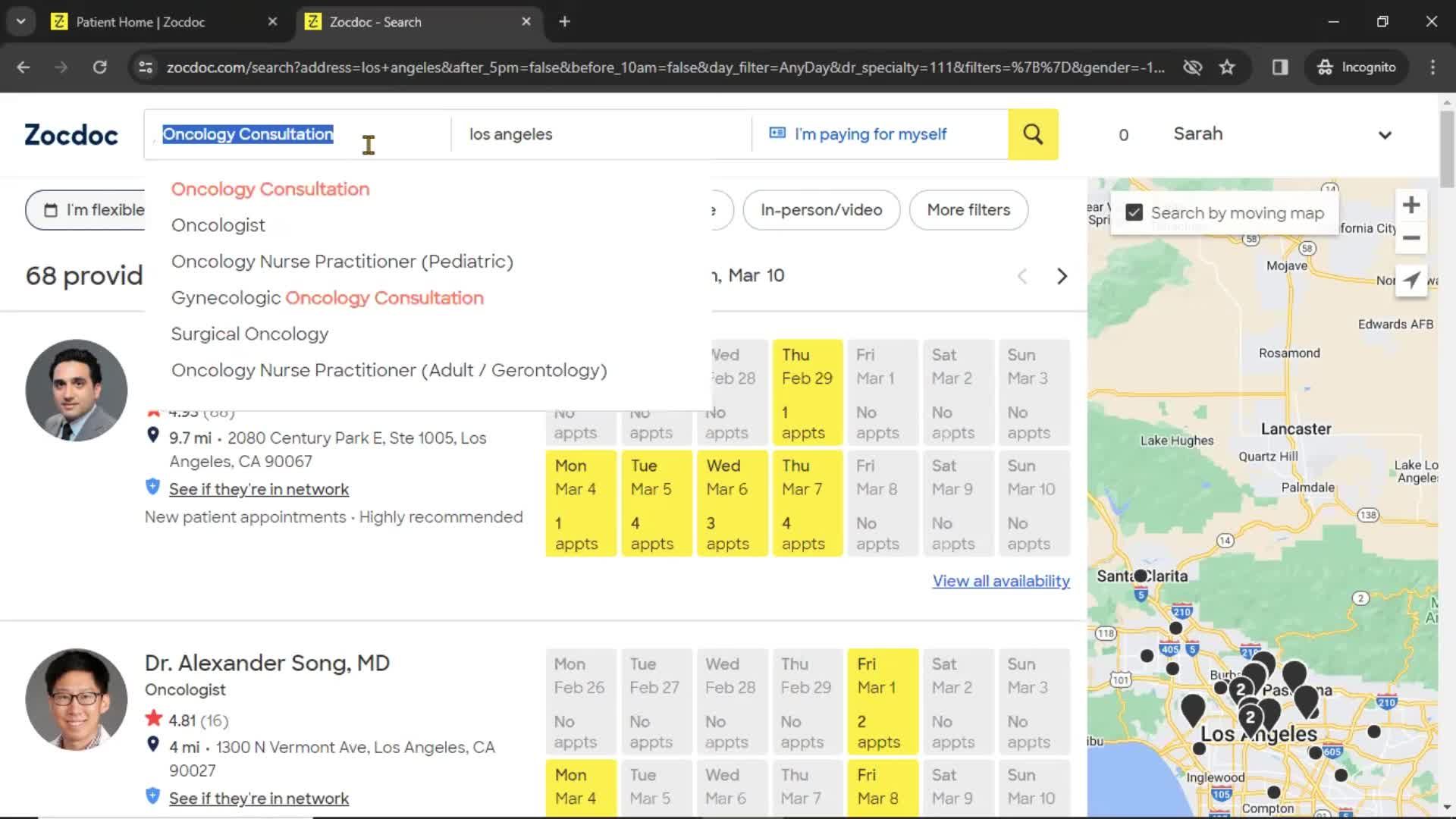
Task: Open the I'm flexible date filter
Action: 94,210
